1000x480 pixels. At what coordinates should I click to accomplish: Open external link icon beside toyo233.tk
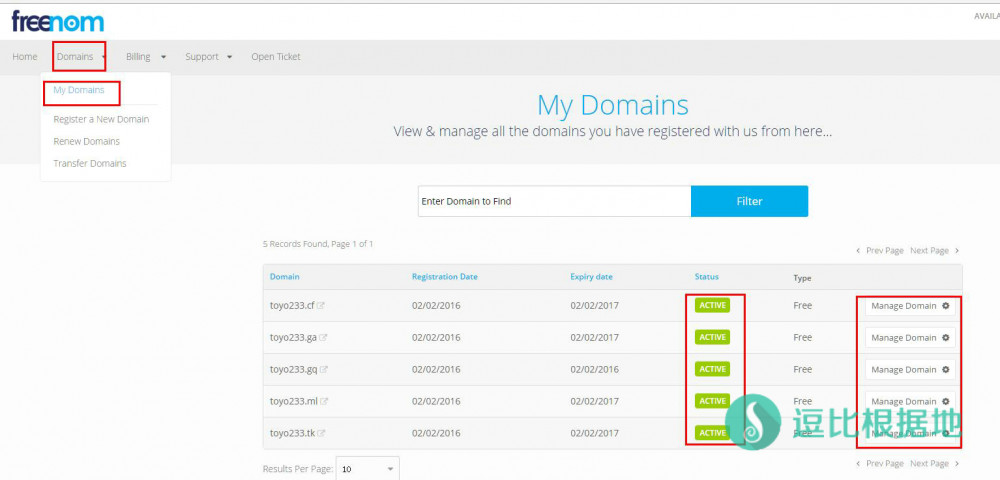tap(321, 433)
